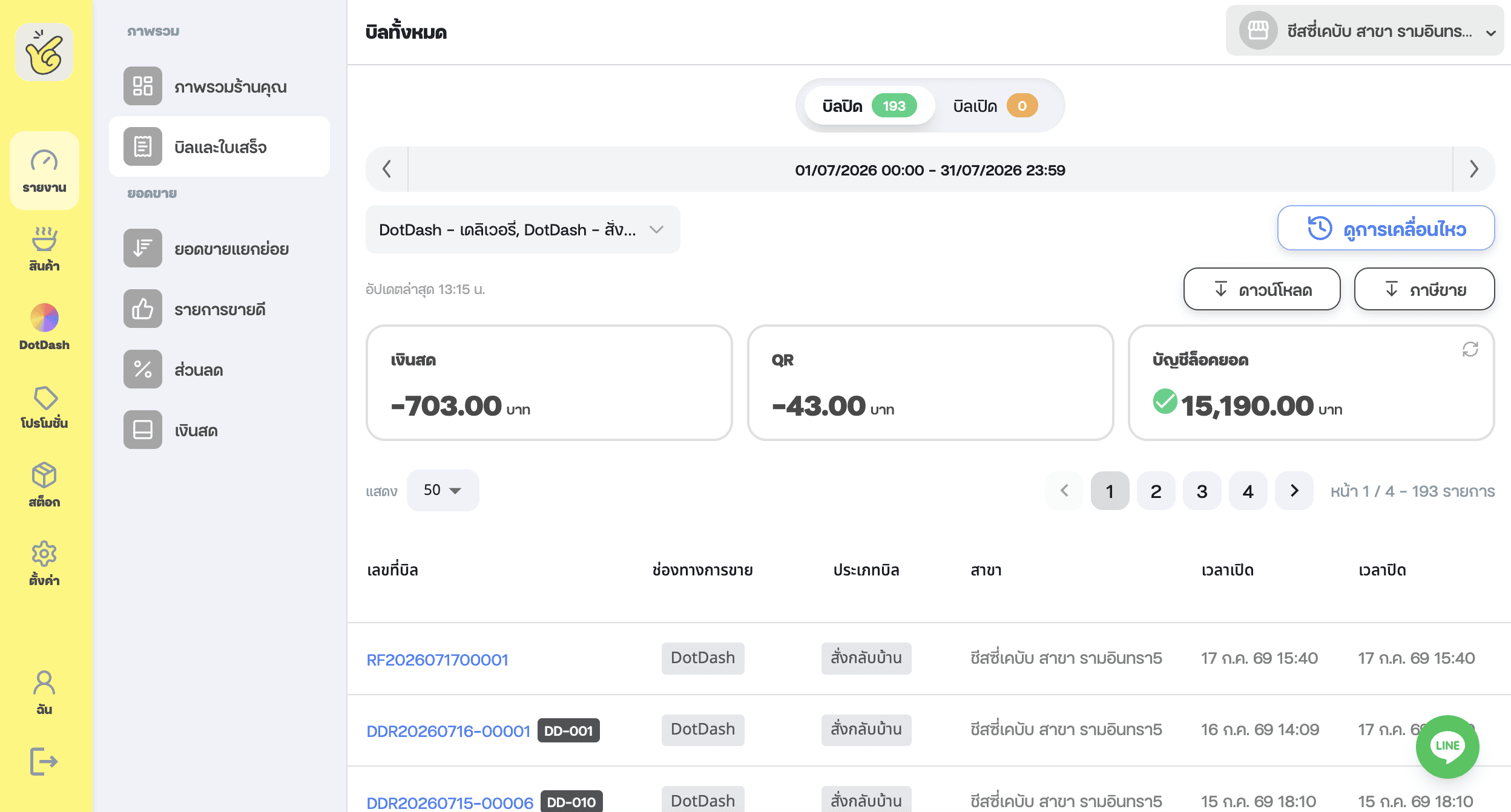
Task: Open the รายงาน reports sidebar section
Action: pyautogui.click(x=44, y=171)
